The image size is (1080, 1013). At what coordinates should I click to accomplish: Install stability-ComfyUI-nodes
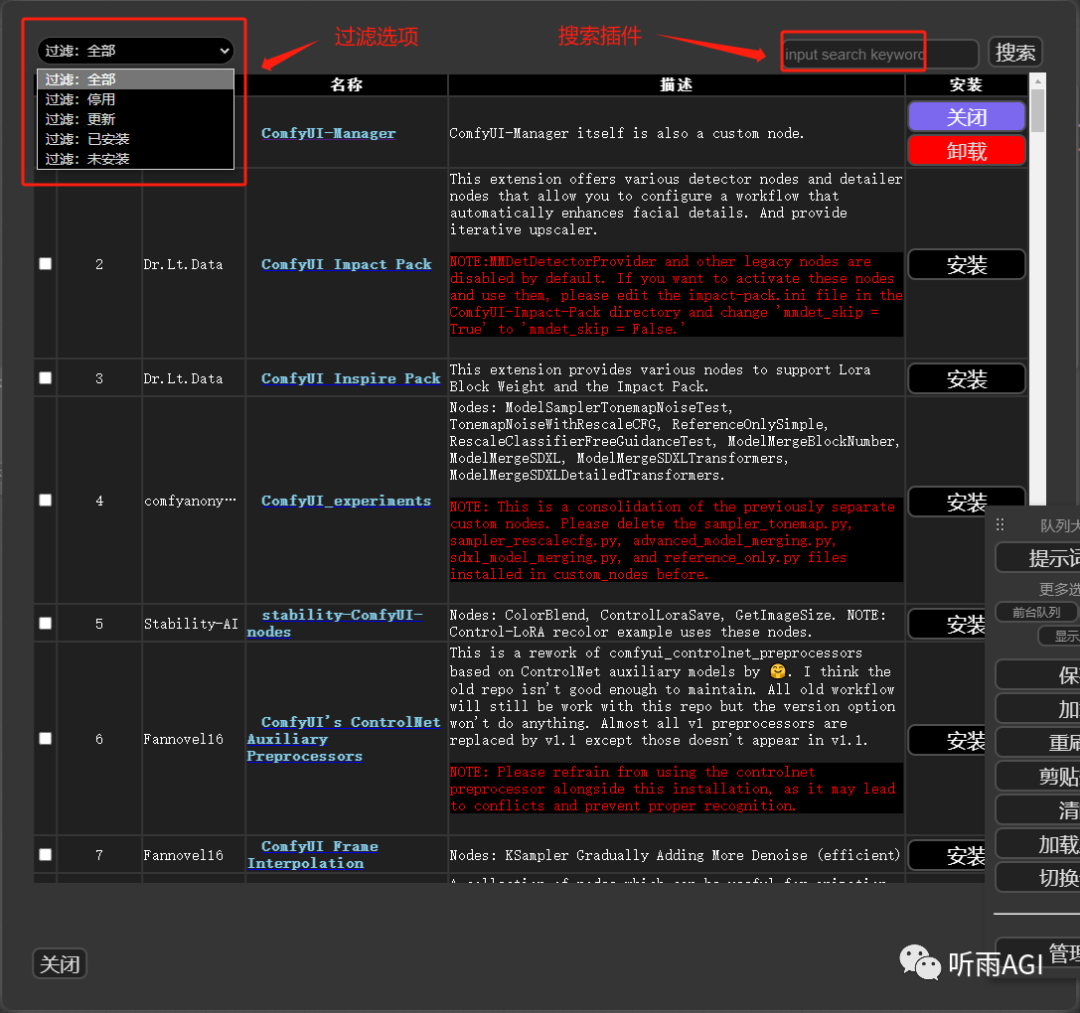click(x=948, y=625)
